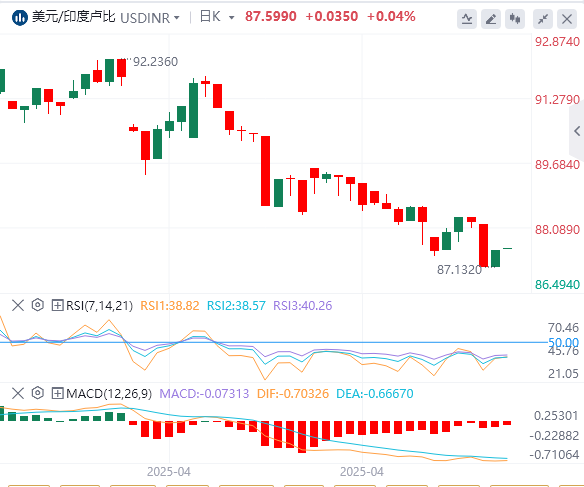Expand the MACD panel with plus icon
Viewport: 584px width, 487px height.
(x=57, y=394)
